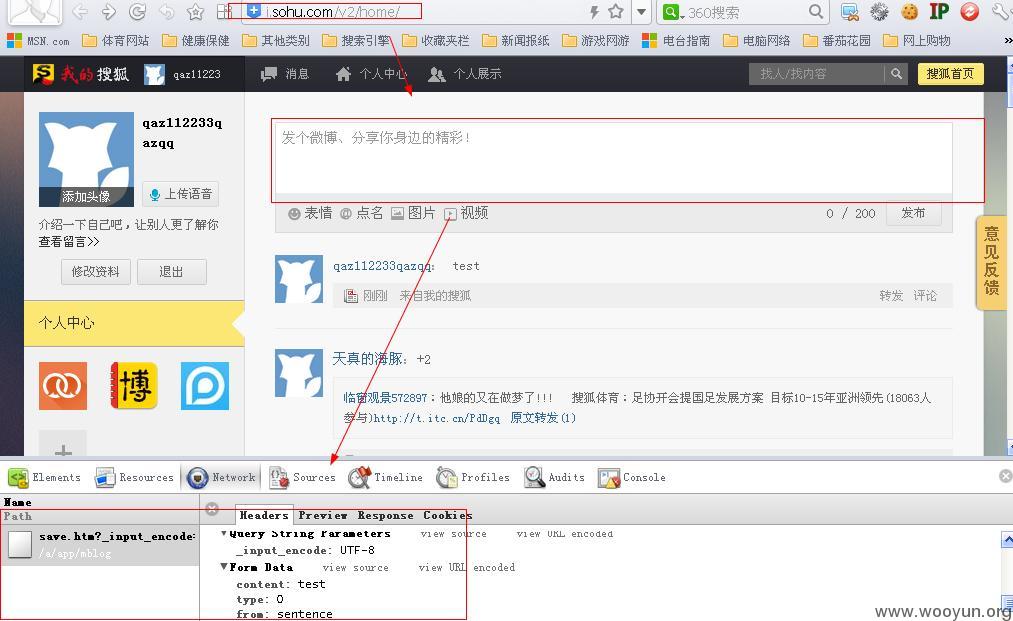The image size is (1013, 621).
Task: Open 消息 messages menu
Action: [285, 74]
